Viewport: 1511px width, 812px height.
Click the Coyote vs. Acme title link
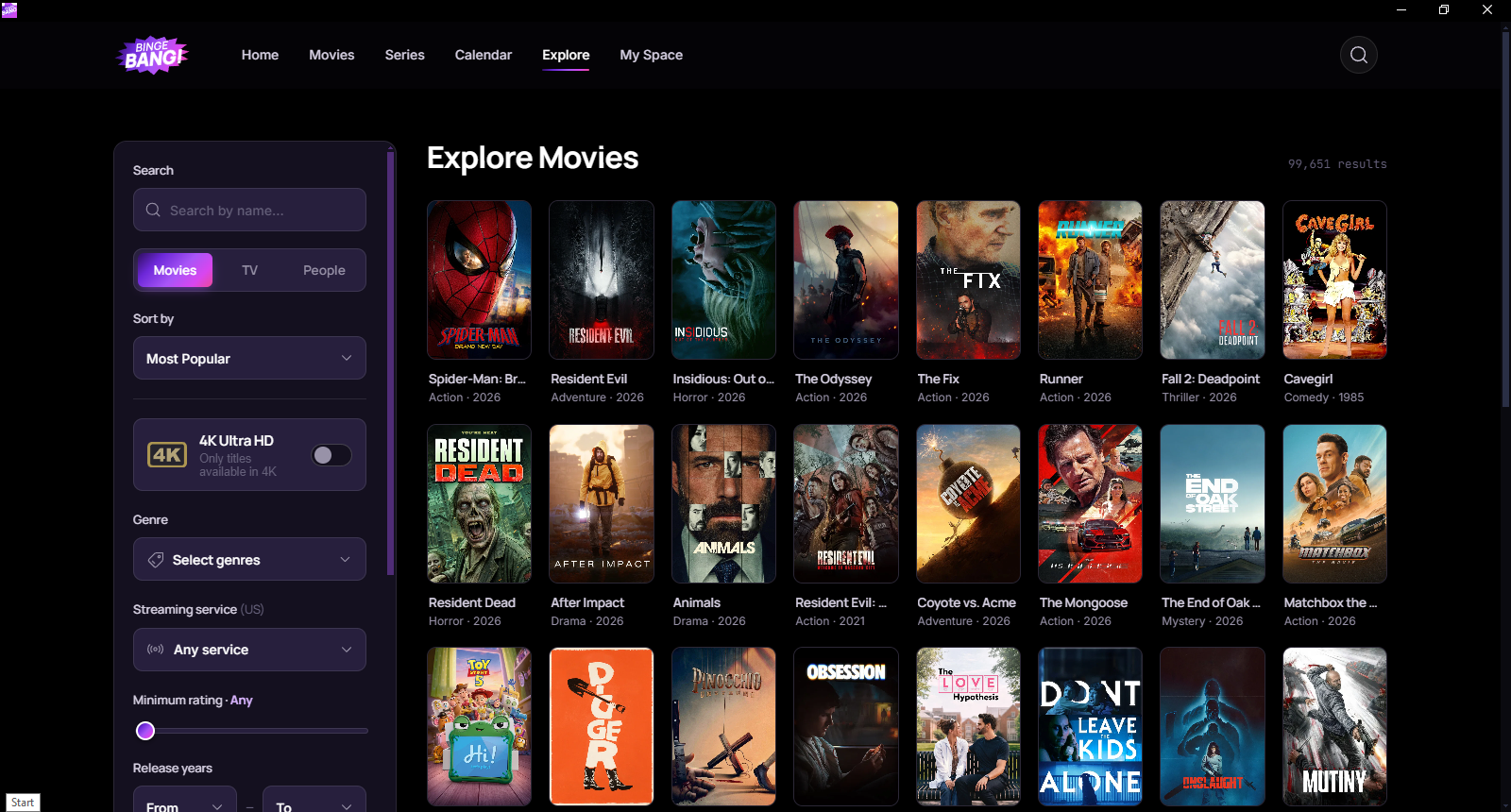coord(966,602)
